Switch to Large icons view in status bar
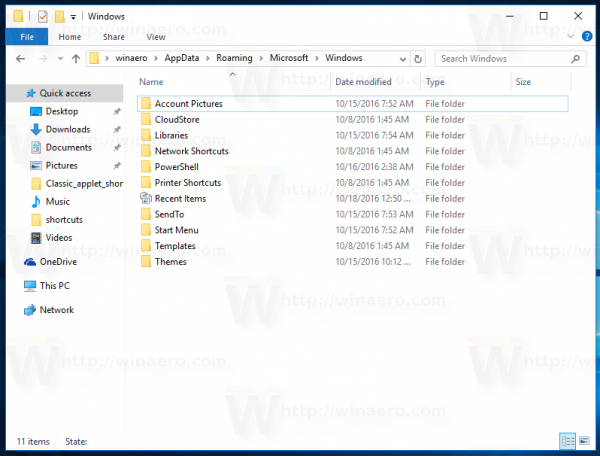The image size is (600, 456). [584, 441]
